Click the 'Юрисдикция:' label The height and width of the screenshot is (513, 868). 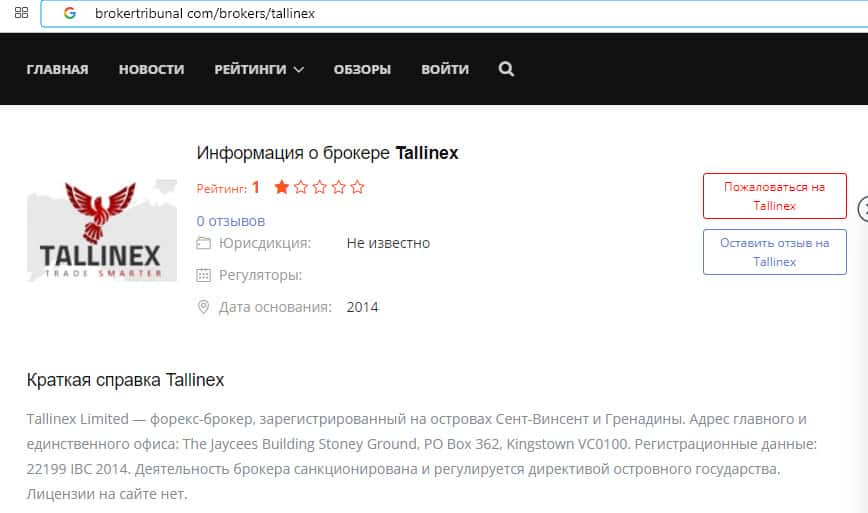coord(265,243)
